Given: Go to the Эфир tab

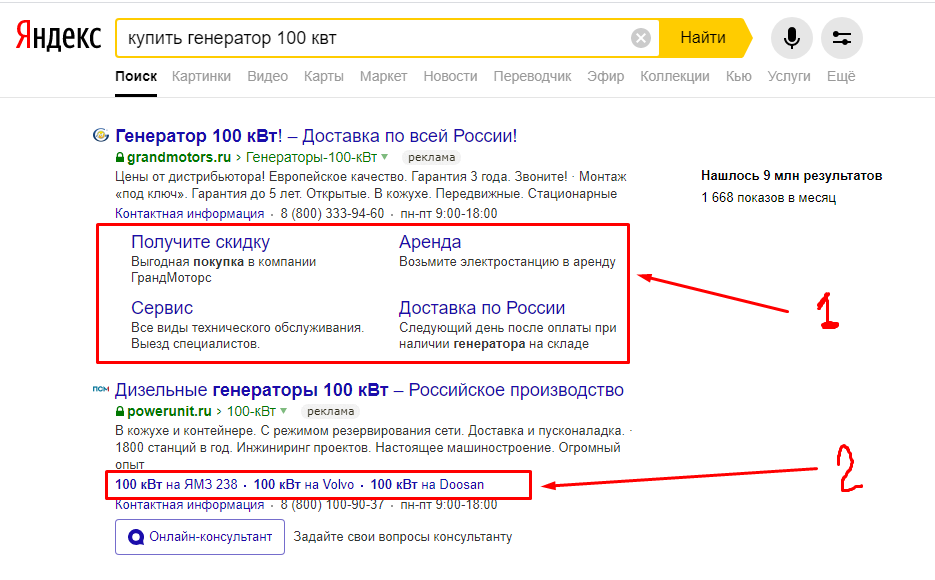Looking at the screenshot, I should click(x=605, y=76).
